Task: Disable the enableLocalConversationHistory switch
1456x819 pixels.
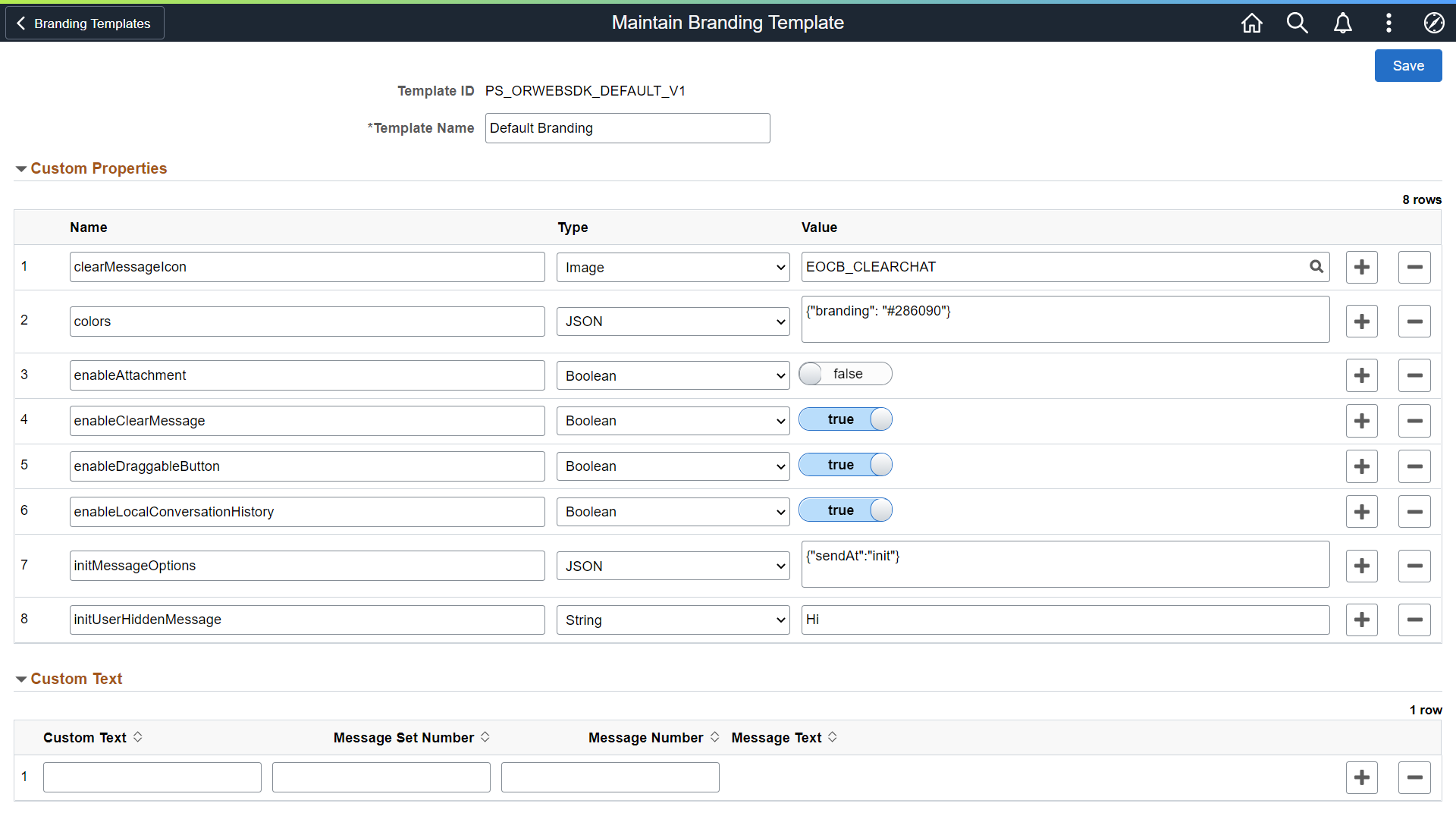Action: click(845, 510)
